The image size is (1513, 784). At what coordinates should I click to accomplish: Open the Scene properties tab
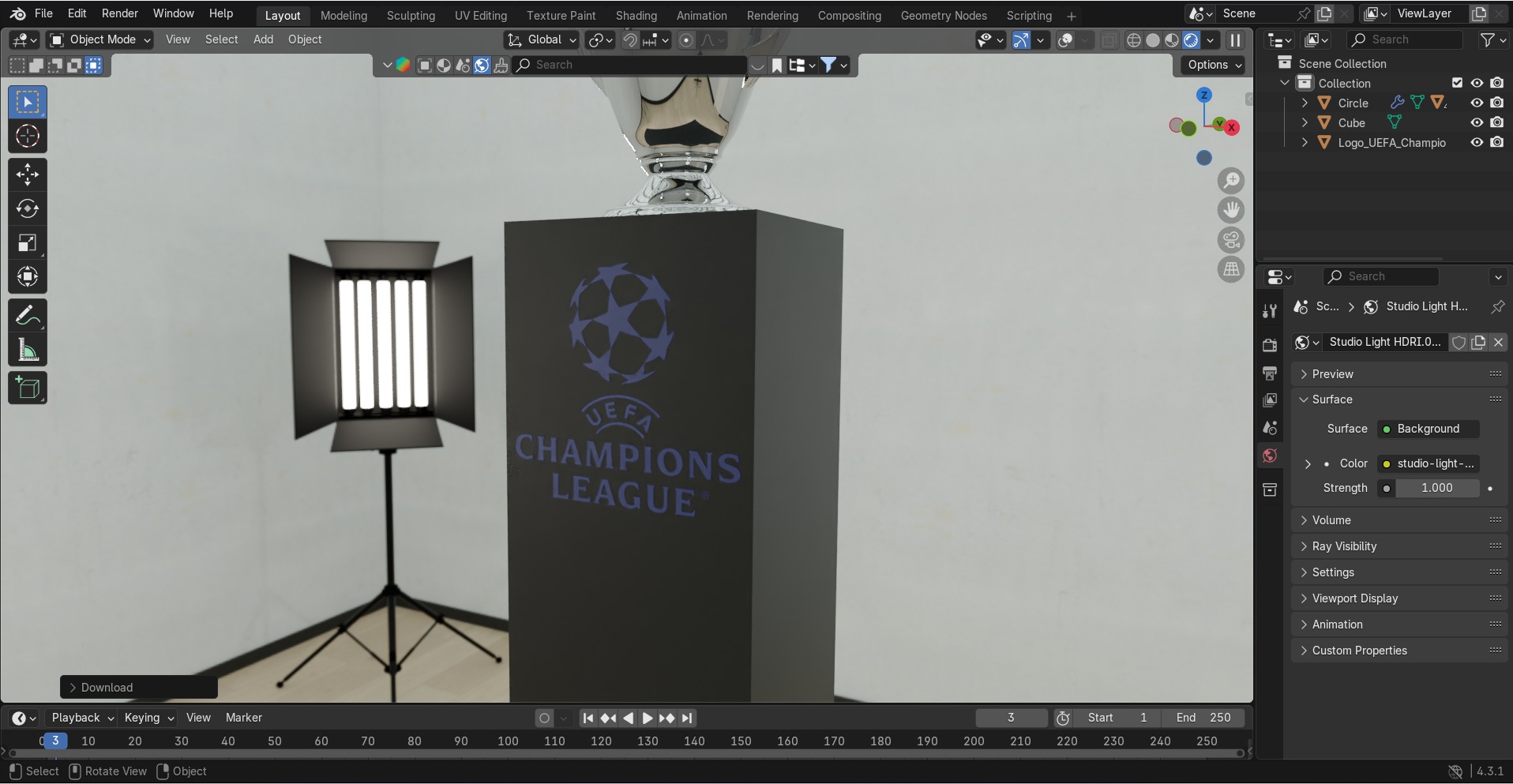click(x=1270, y=428)
